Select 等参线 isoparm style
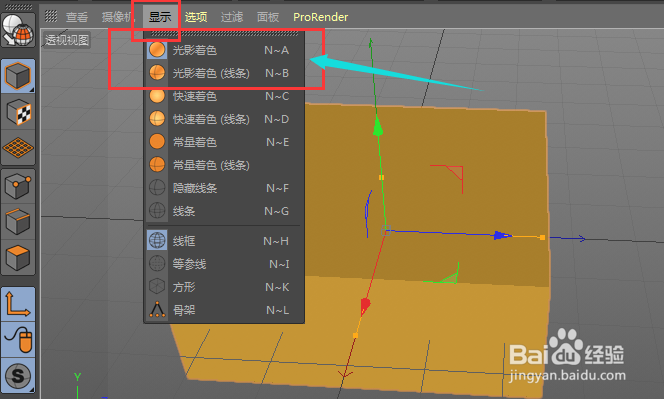Viewport: 664px width, 399px height. (224, 264)
